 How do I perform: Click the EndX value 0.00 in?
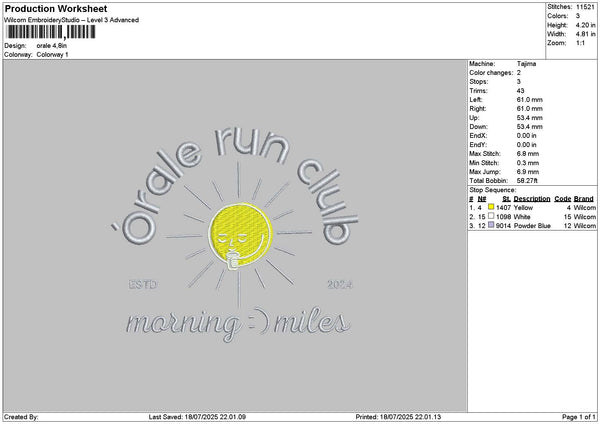(526, 135)
